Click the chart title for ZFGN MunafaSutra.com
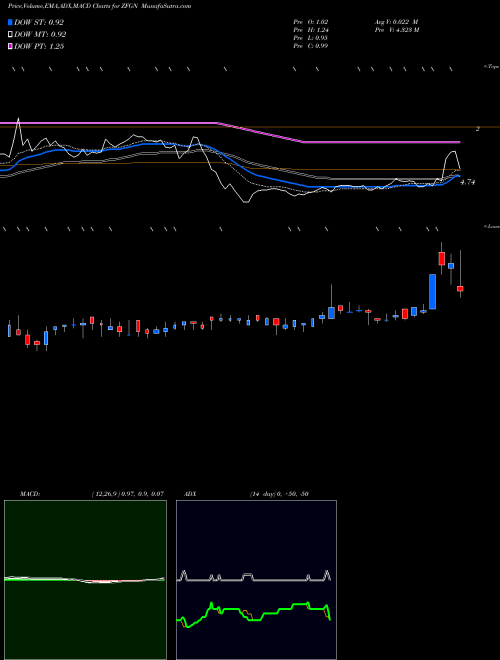This screenshot has height=660, width=500. click(99, 6)
